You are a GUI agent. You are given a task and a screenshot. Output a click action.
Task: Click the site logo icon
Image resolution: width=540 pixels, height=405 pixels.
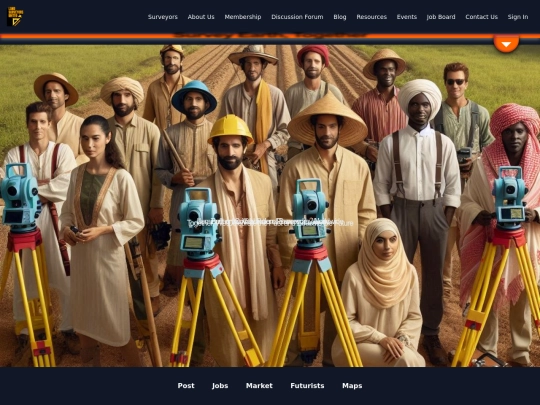tap(15, 16)
